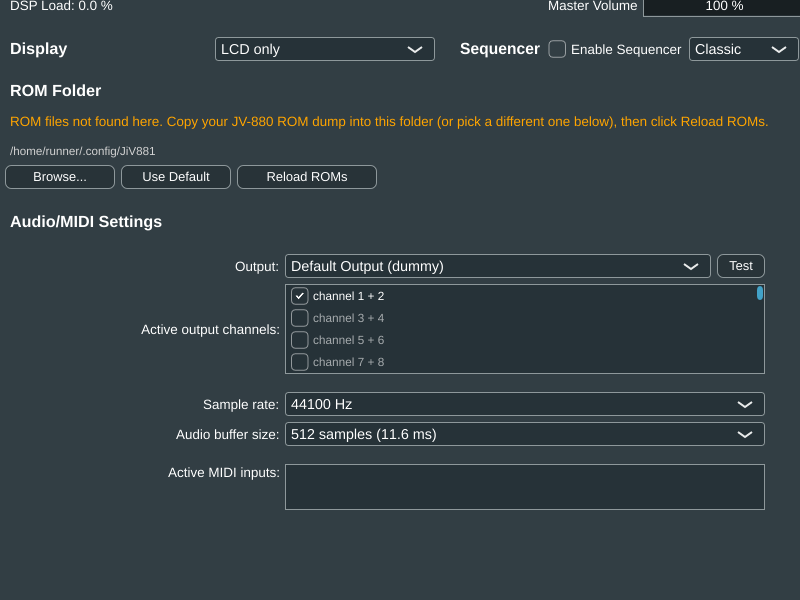
Task: Open the Display mode dropdown showing LCD only
Action: coord(324,49)
